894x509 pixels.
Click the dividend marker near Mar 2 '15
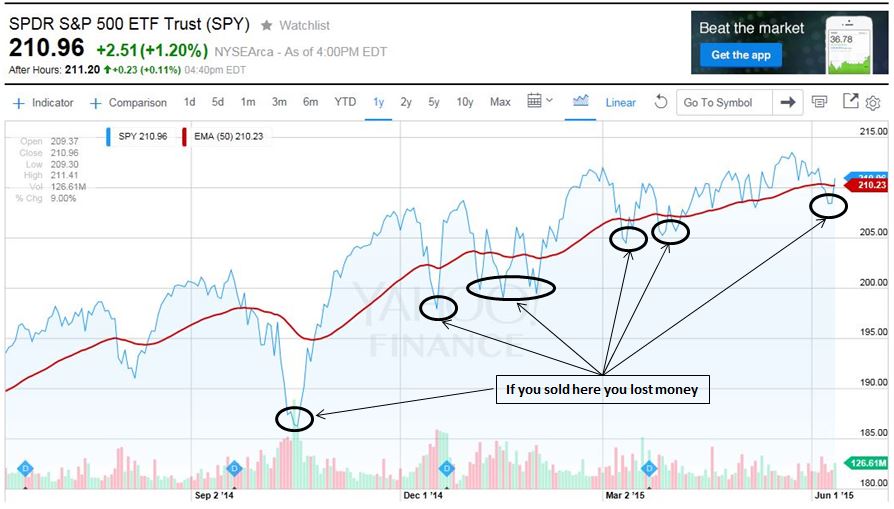pos(648,468)
